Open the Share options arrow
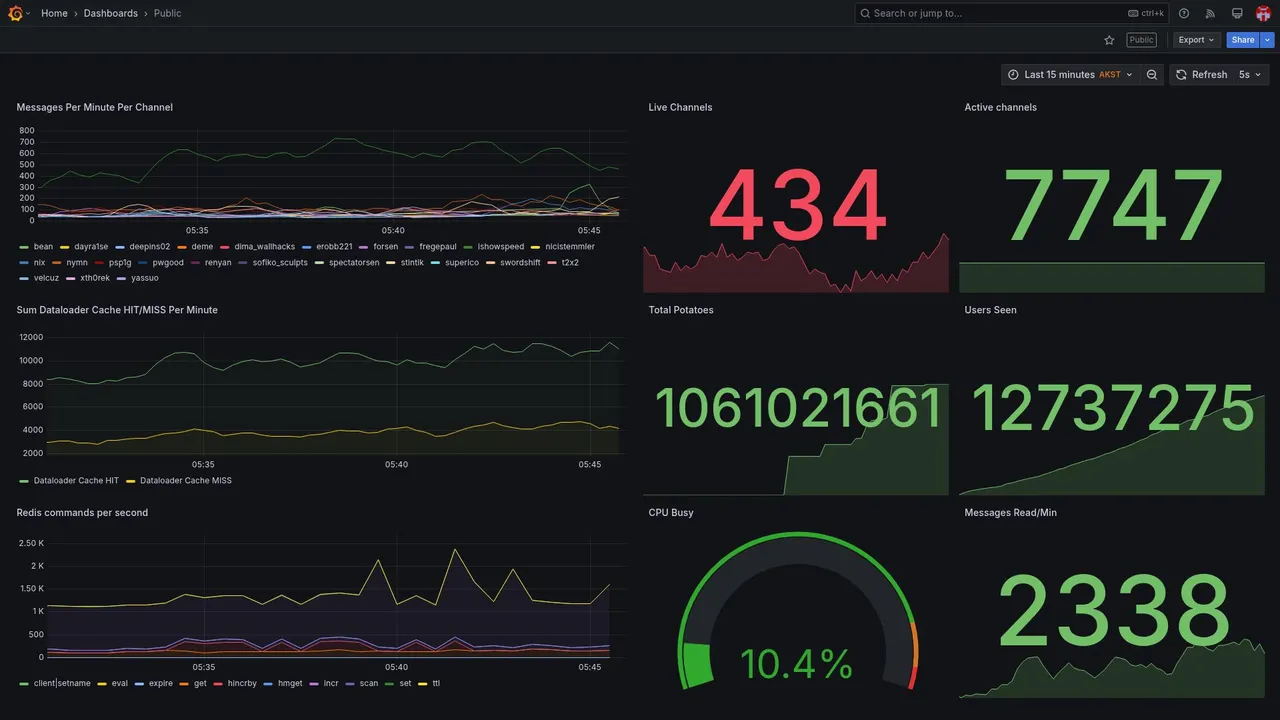The width and height of the screenshot is (1280, 720). (1268, 40)
